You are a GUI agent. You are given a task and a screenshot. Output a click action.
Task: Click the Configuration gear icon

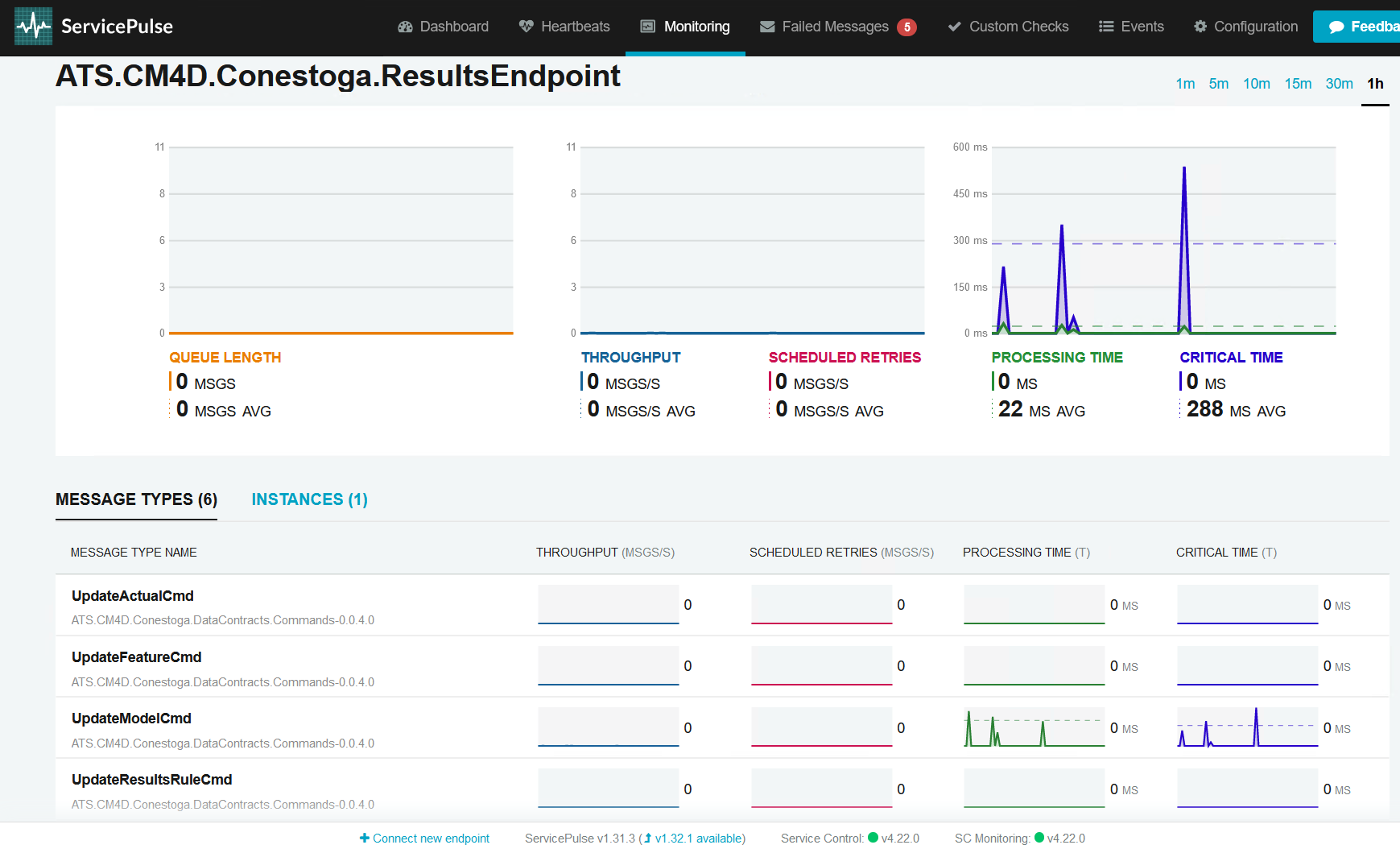[1200, 27]
